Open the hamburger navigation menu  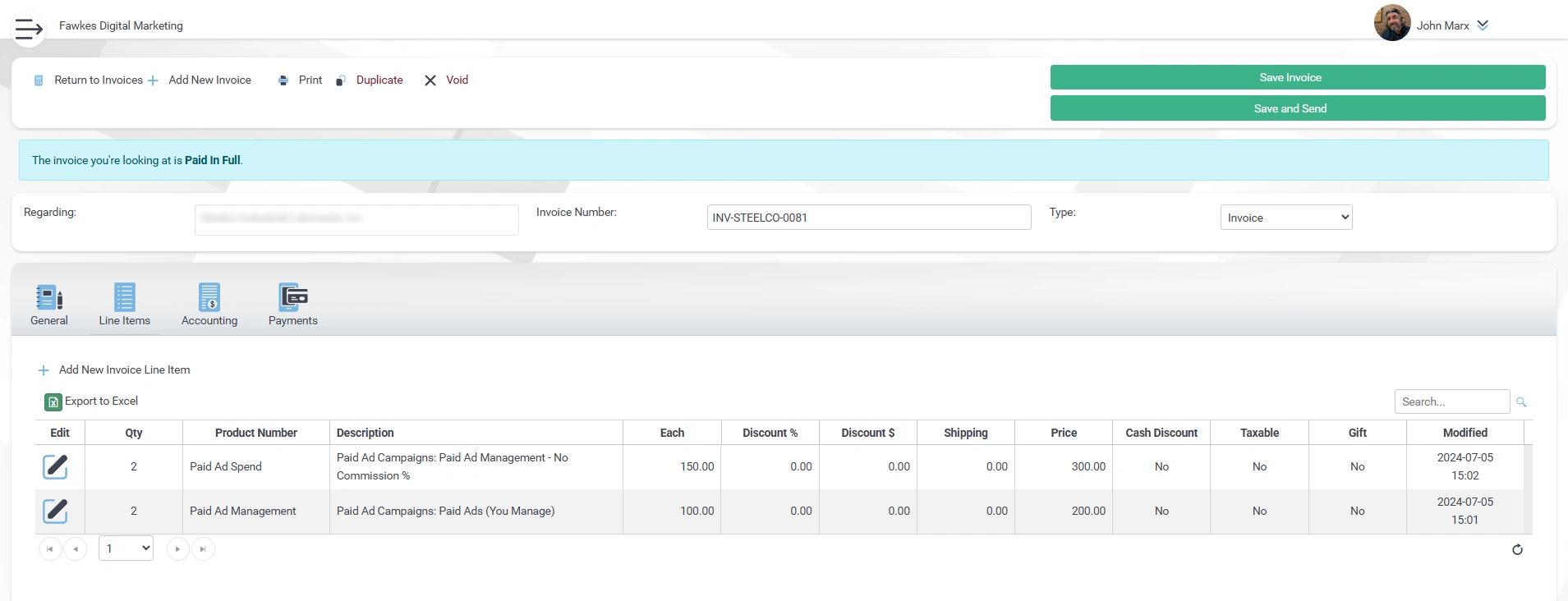click(29, 29)
